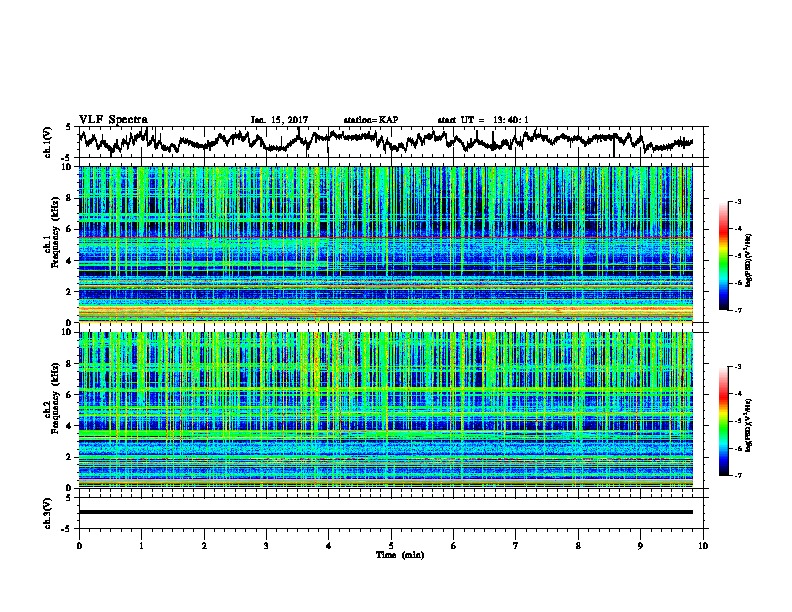Click the "ch.1(V)" axis label of top waveform

point(48,142)
